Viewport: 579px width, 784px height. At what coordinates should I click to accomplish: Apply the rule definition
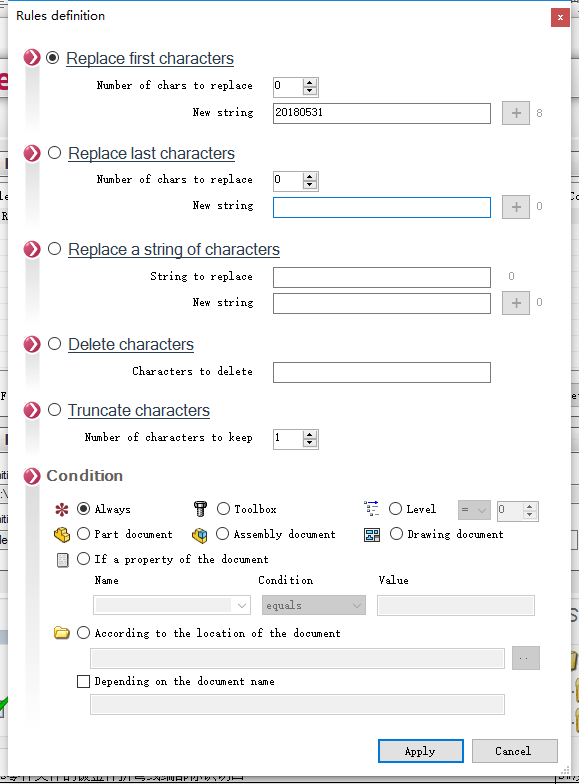click(420, 751)
